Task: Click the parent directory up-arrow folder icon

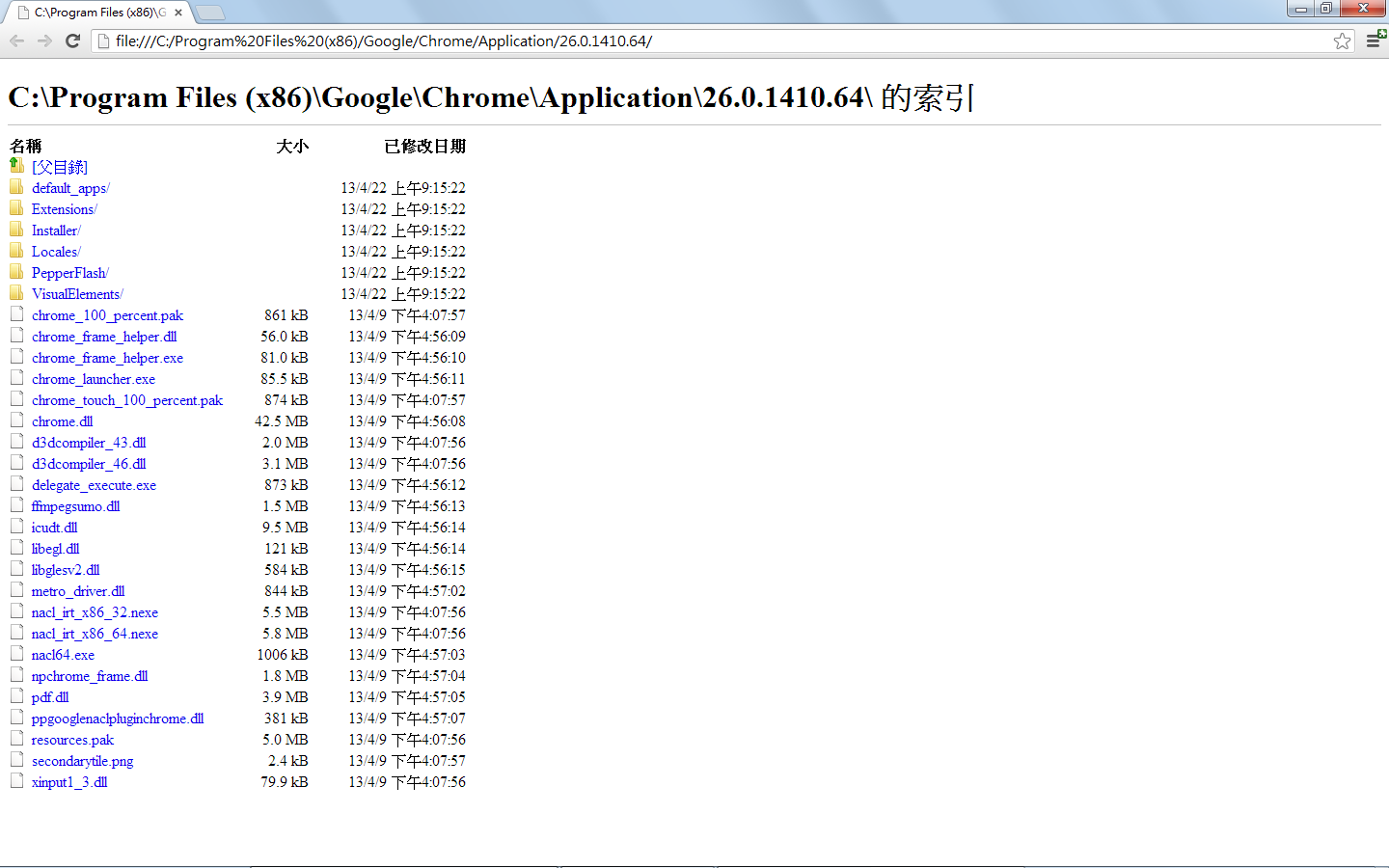Action: click(x=16, y=166)
